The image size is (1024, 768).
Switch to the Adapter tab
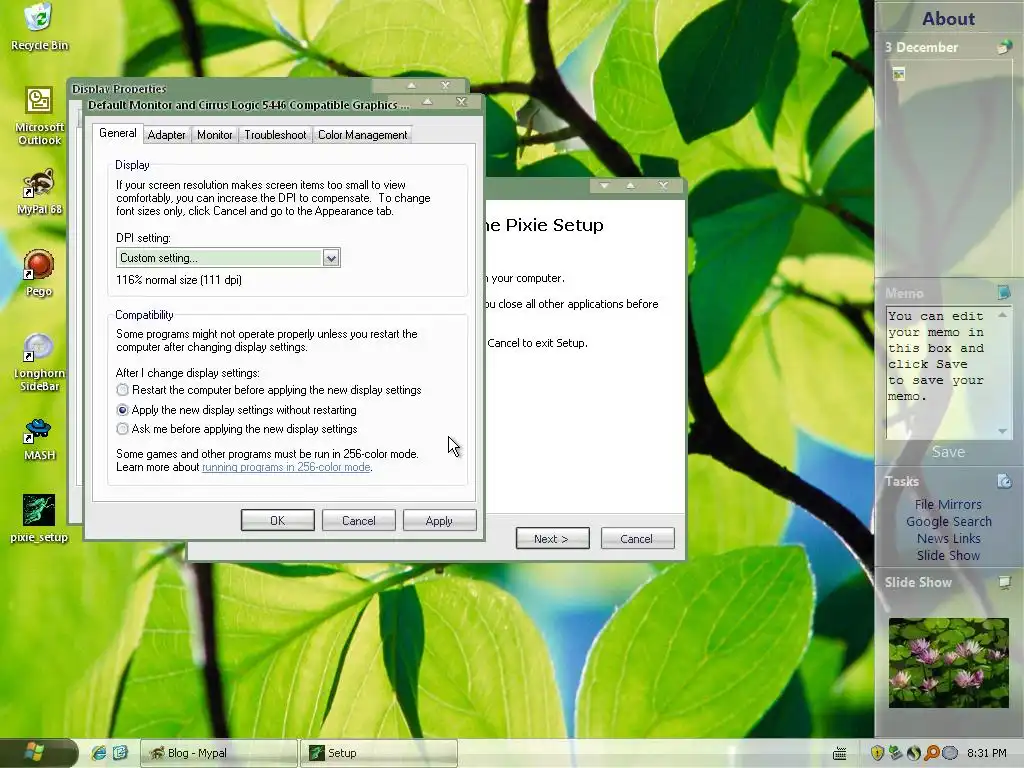click(x=167, y=135)
